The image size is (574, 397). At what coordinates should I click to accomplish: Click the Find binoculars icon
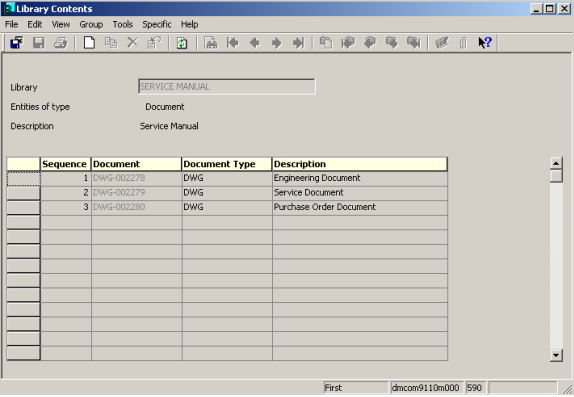tap(210, 43)
